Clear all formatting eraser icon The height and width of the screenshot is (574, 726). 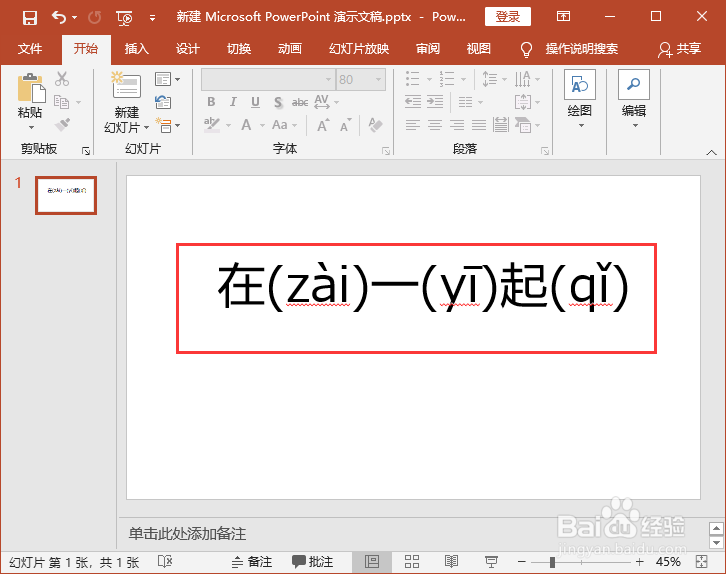click(x=375, y=125)
